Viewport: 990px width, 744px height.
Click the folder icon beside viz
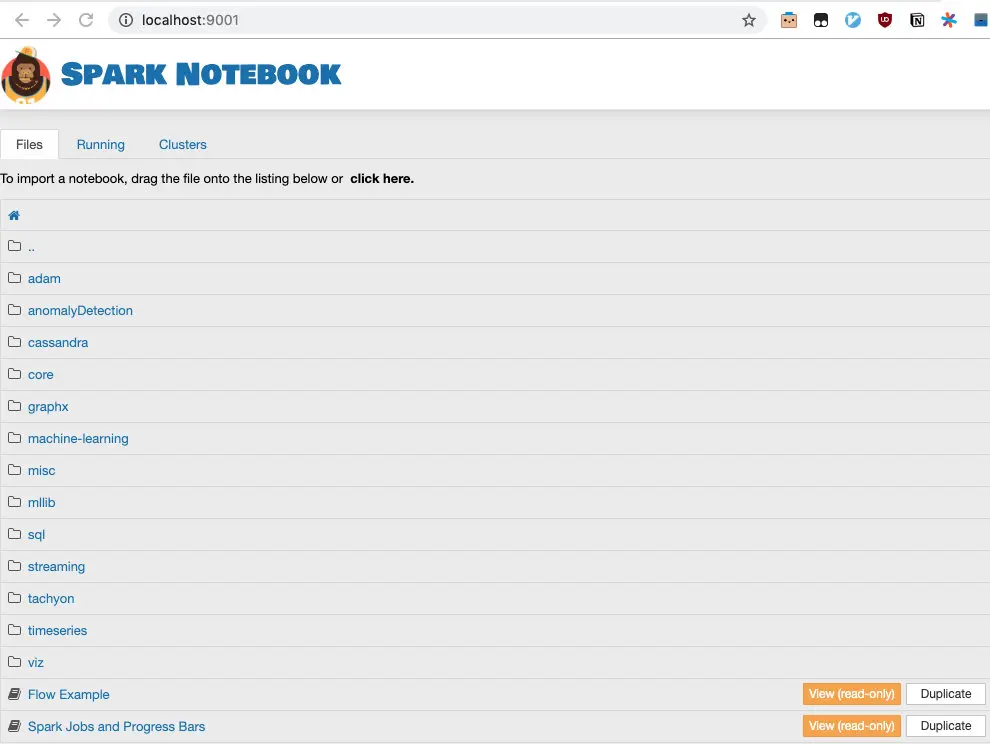tap(15, 662)
